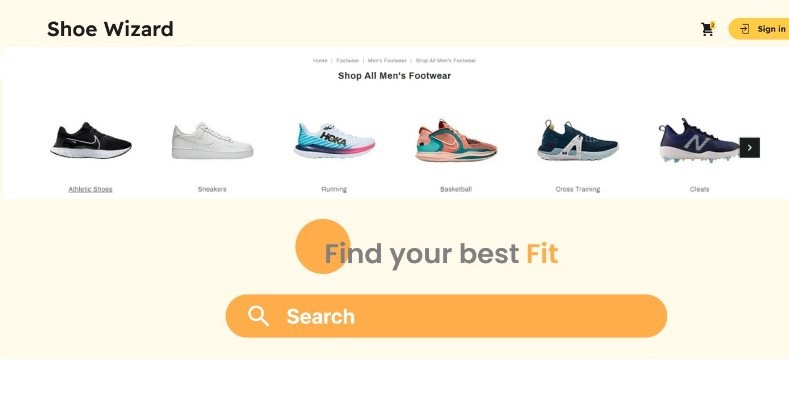The width and height of the screenshot is (789, 402).
Task: Go to Home breadcrumb
Action: (x=320, y=60)
